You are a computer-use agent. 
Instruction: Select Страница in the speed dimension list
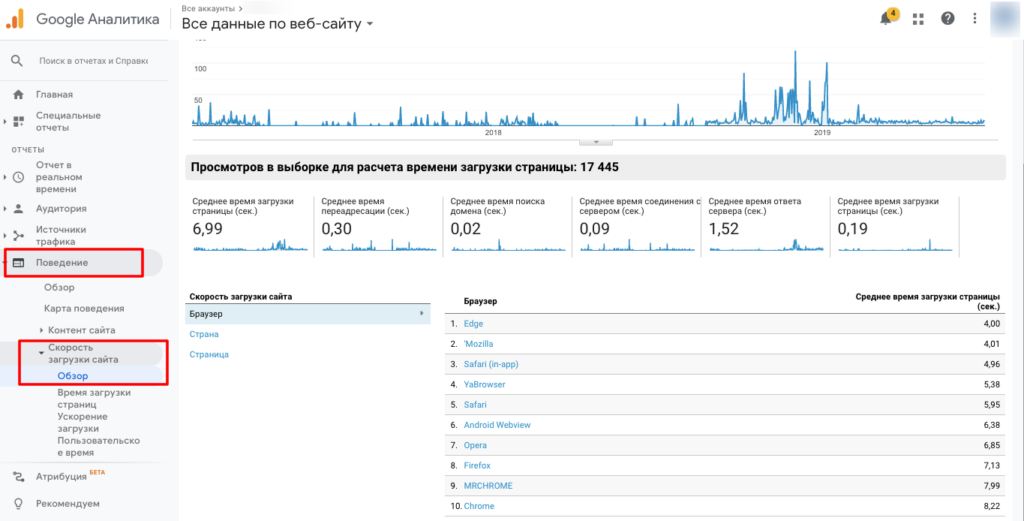209,354
